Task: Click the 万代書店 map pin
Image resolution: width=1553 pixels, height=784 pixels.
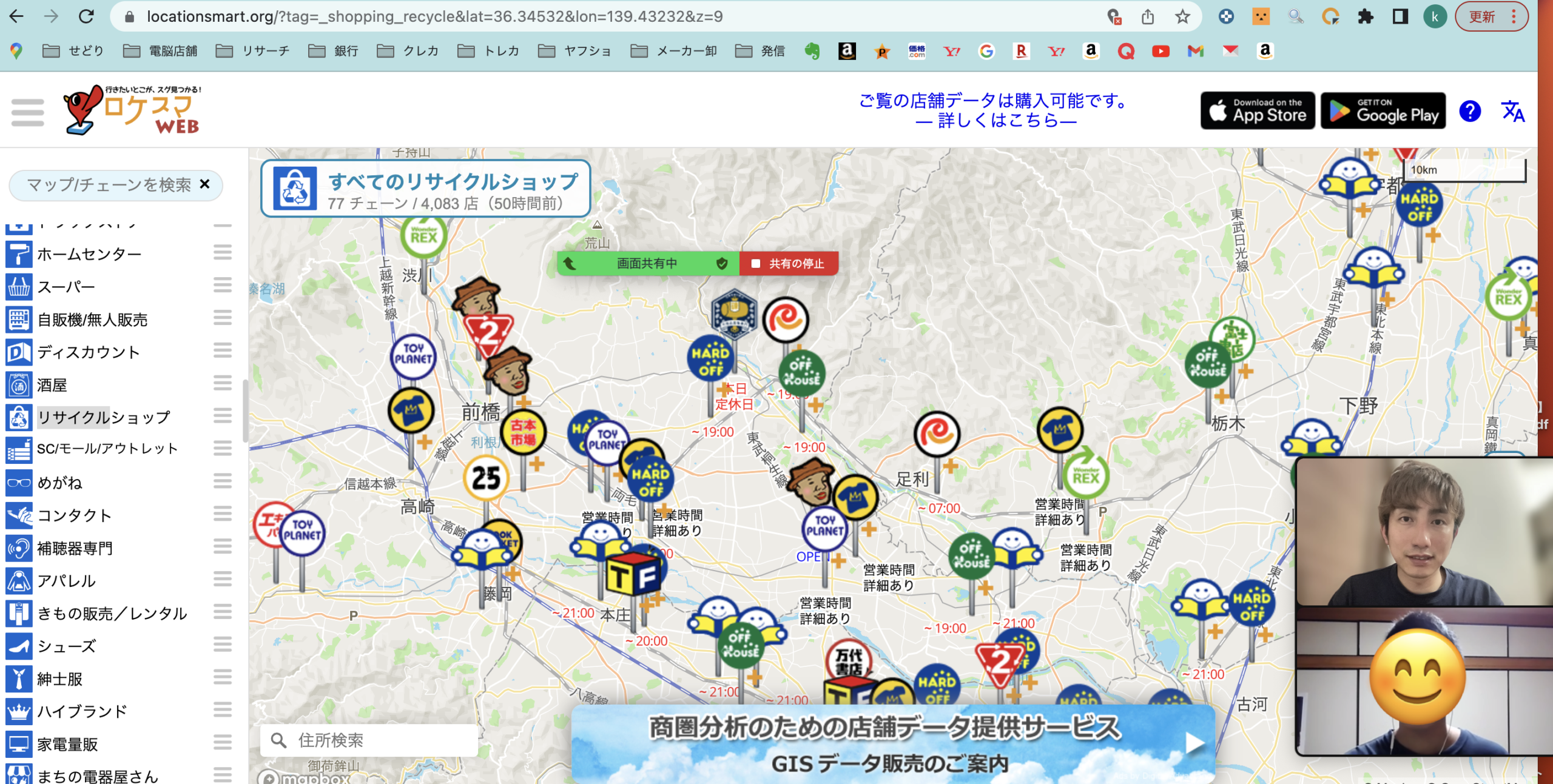Action: (849, 661)
